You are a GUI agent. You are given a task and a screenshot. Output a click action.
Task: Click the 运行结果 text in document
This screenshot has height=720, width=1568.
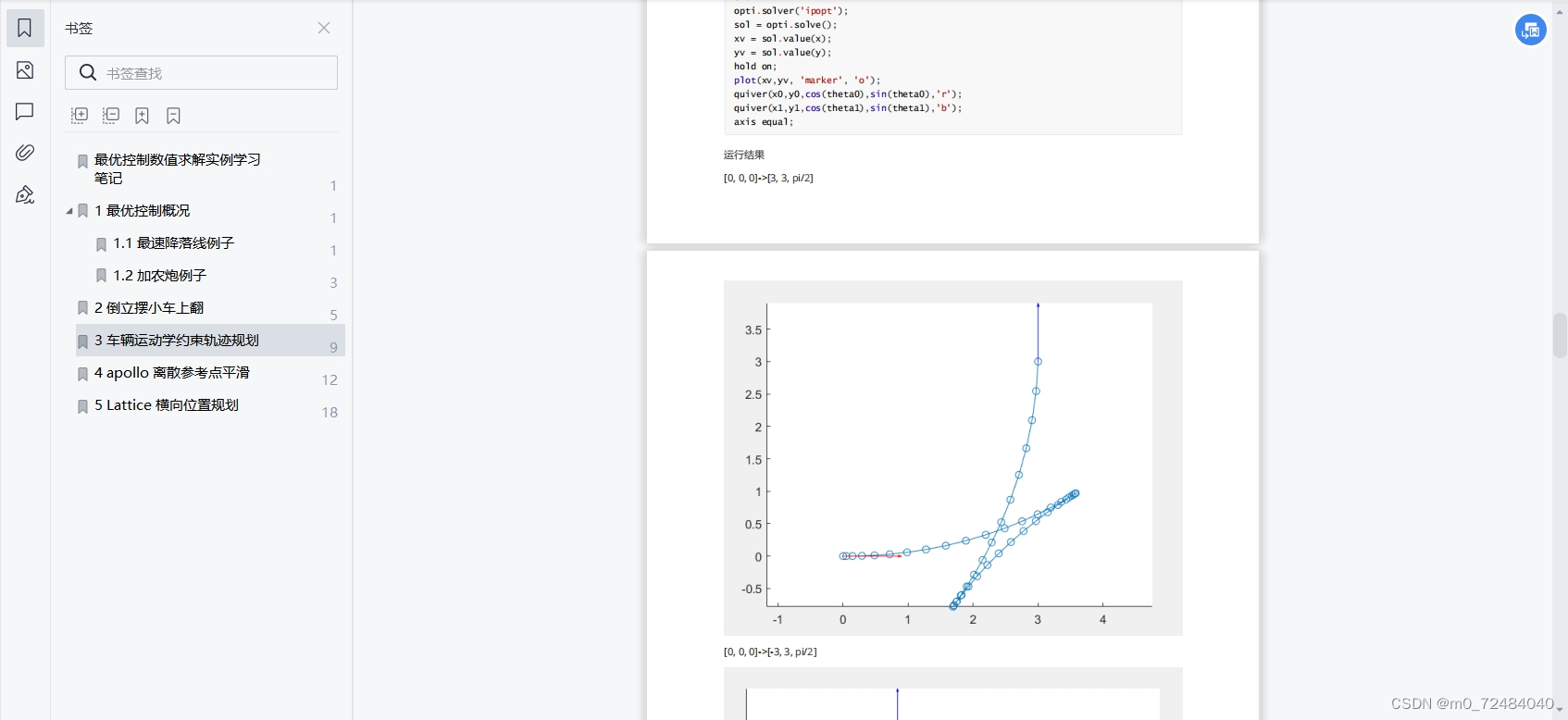pyautogui.click(x=744, y=155)
